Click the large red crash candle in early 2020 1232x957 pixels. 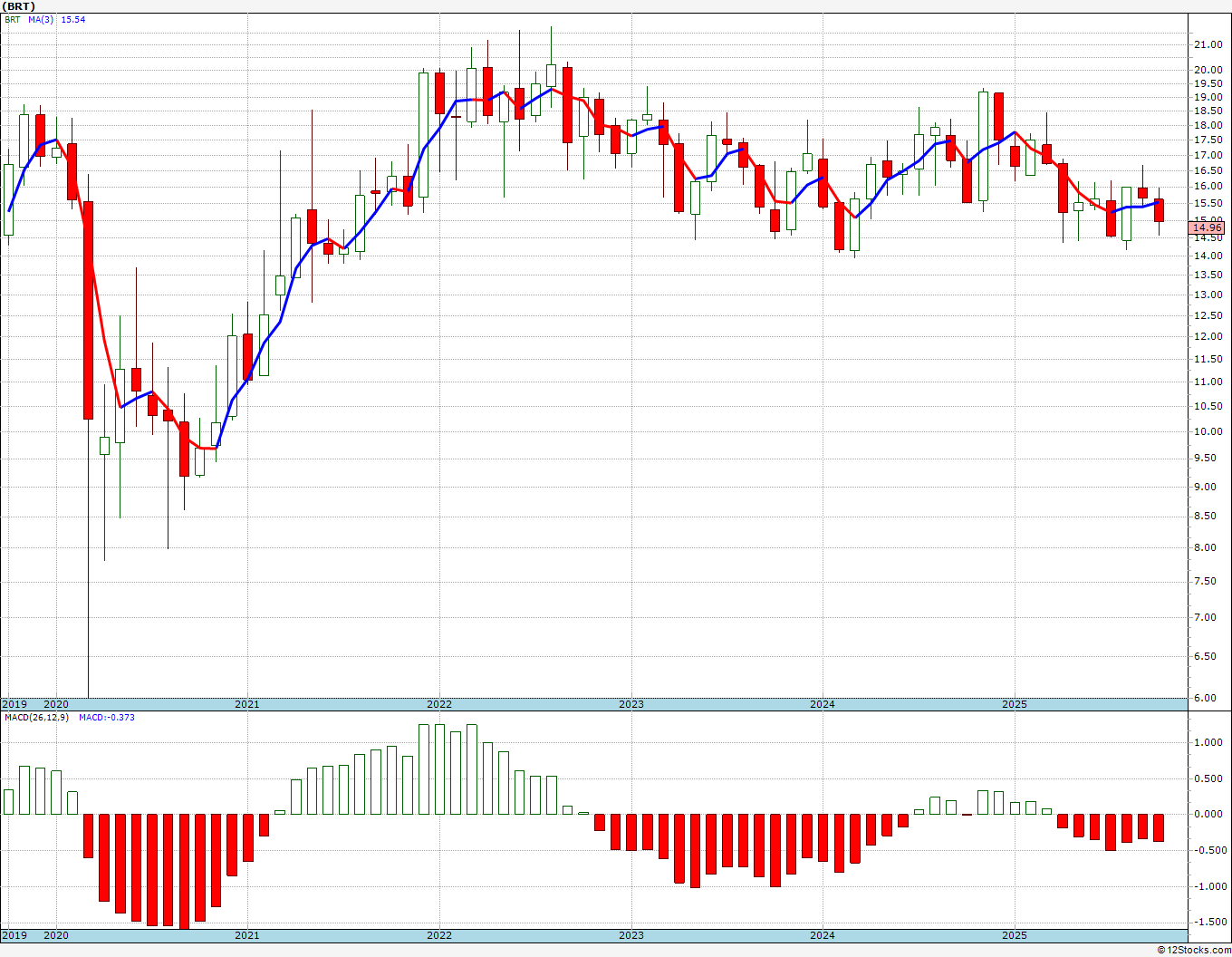coord(88,310)
